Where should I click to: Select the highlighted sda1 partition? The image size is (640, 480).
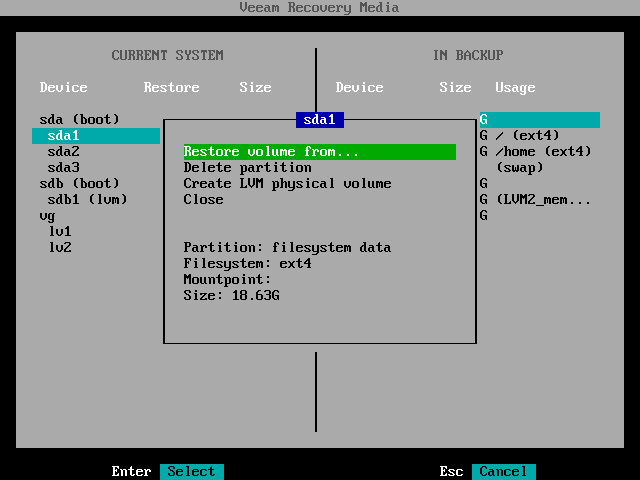(x=96, y=136)
